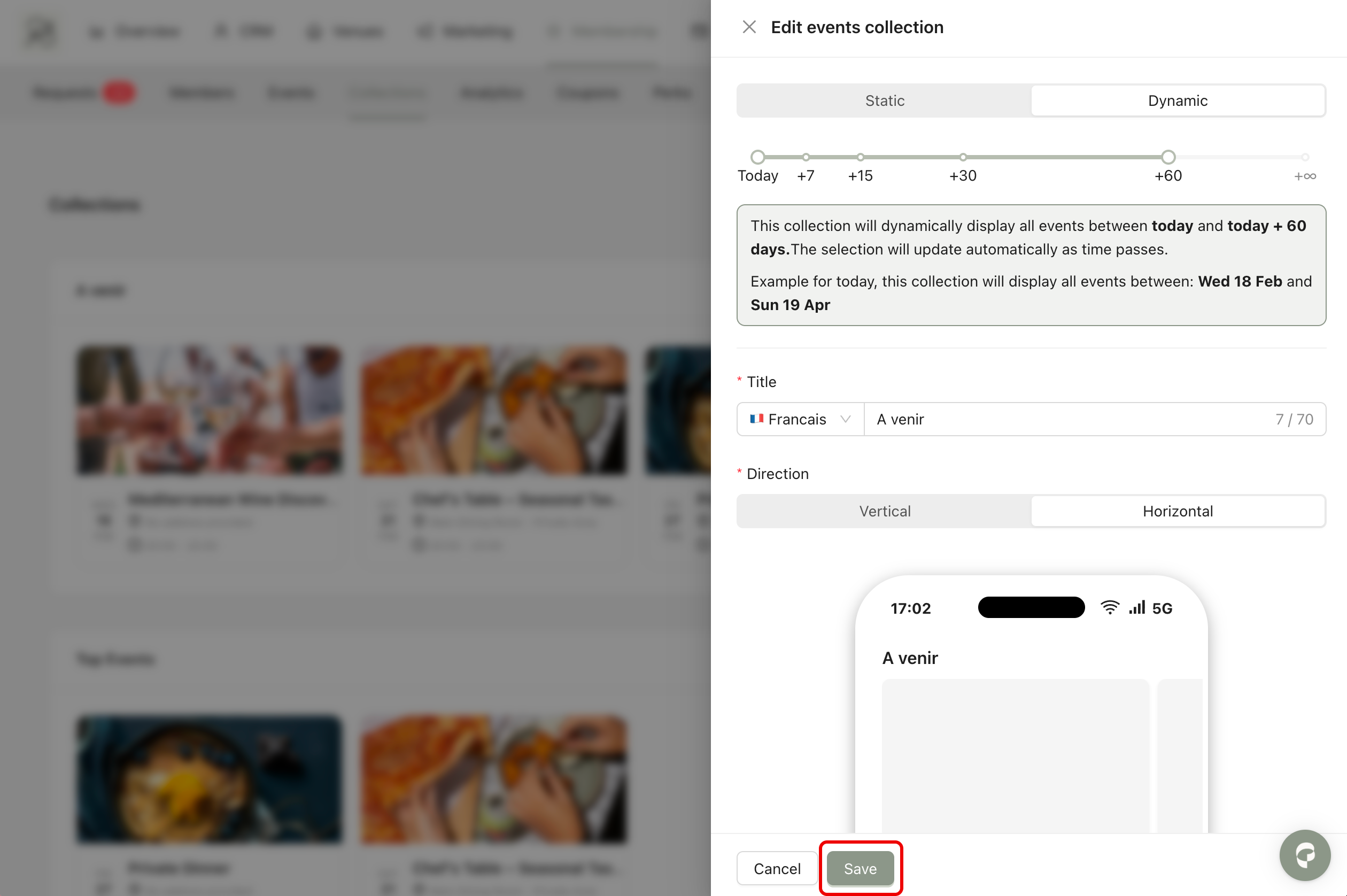Select the +30 days slider point
This screenshot has height=896, width=1347.
point(963,157)
